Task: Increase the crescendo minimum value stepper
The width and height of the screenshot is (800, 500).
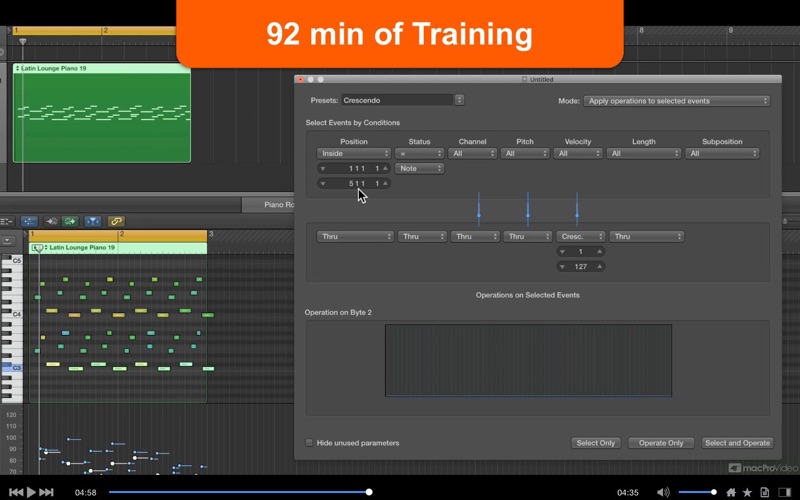Action: pyautogui.click(x=599, y=252)
